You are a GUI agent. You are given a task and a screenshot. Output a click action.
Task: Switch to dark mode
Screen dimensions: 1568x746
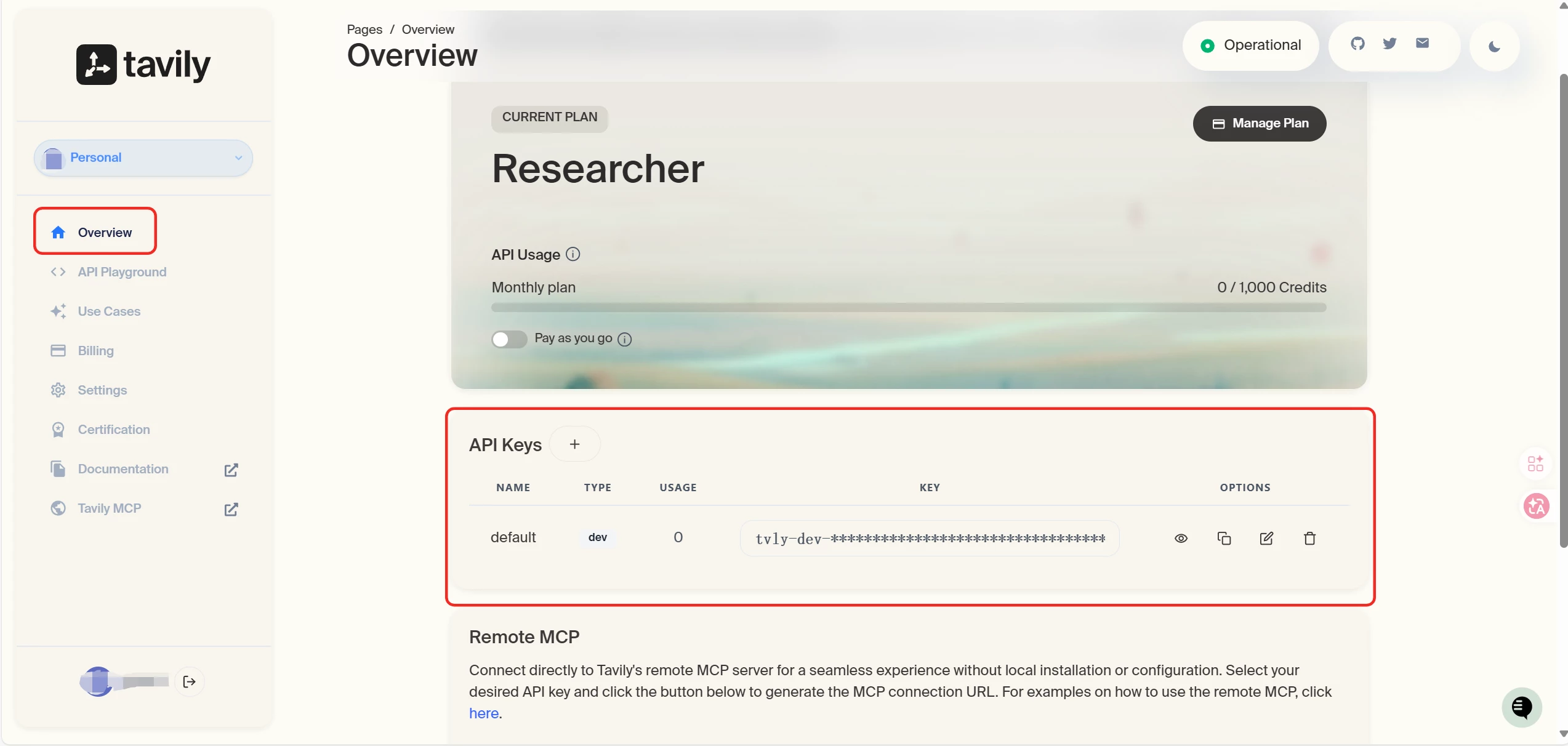(x=1494, y=47)
